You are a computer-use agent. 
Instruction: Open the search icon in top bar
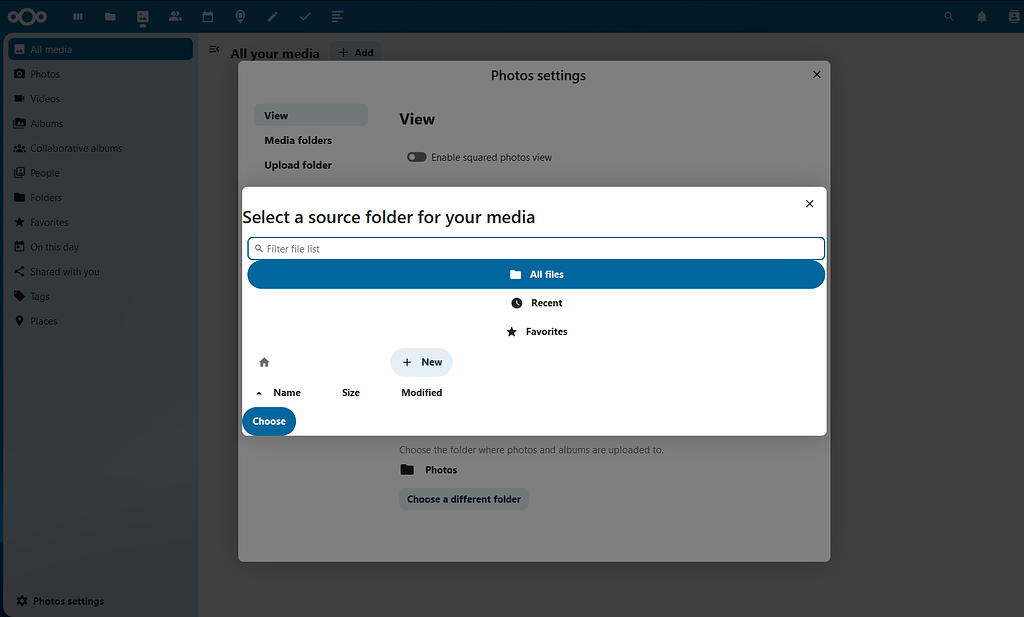(x=948, y=16)
